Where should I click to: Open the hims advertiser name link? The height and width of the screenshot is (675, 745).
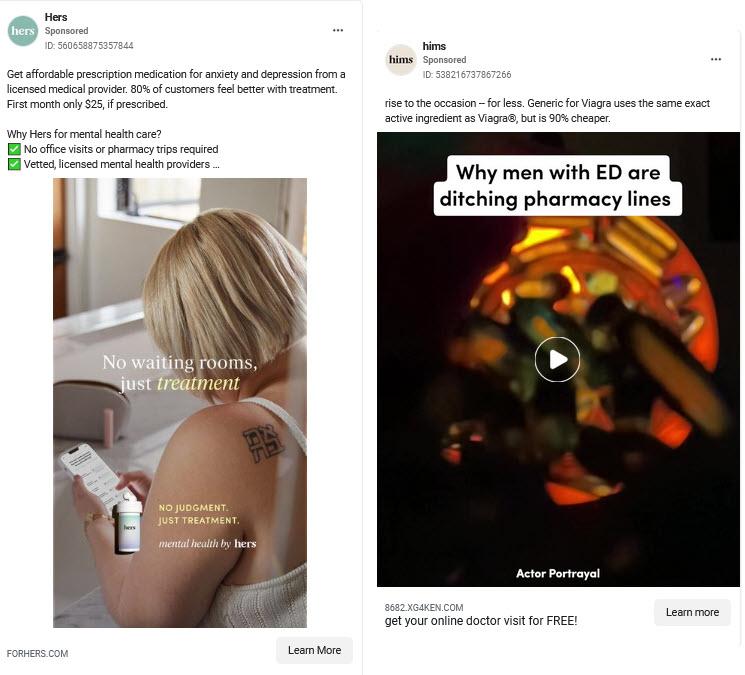click(434, 46)
